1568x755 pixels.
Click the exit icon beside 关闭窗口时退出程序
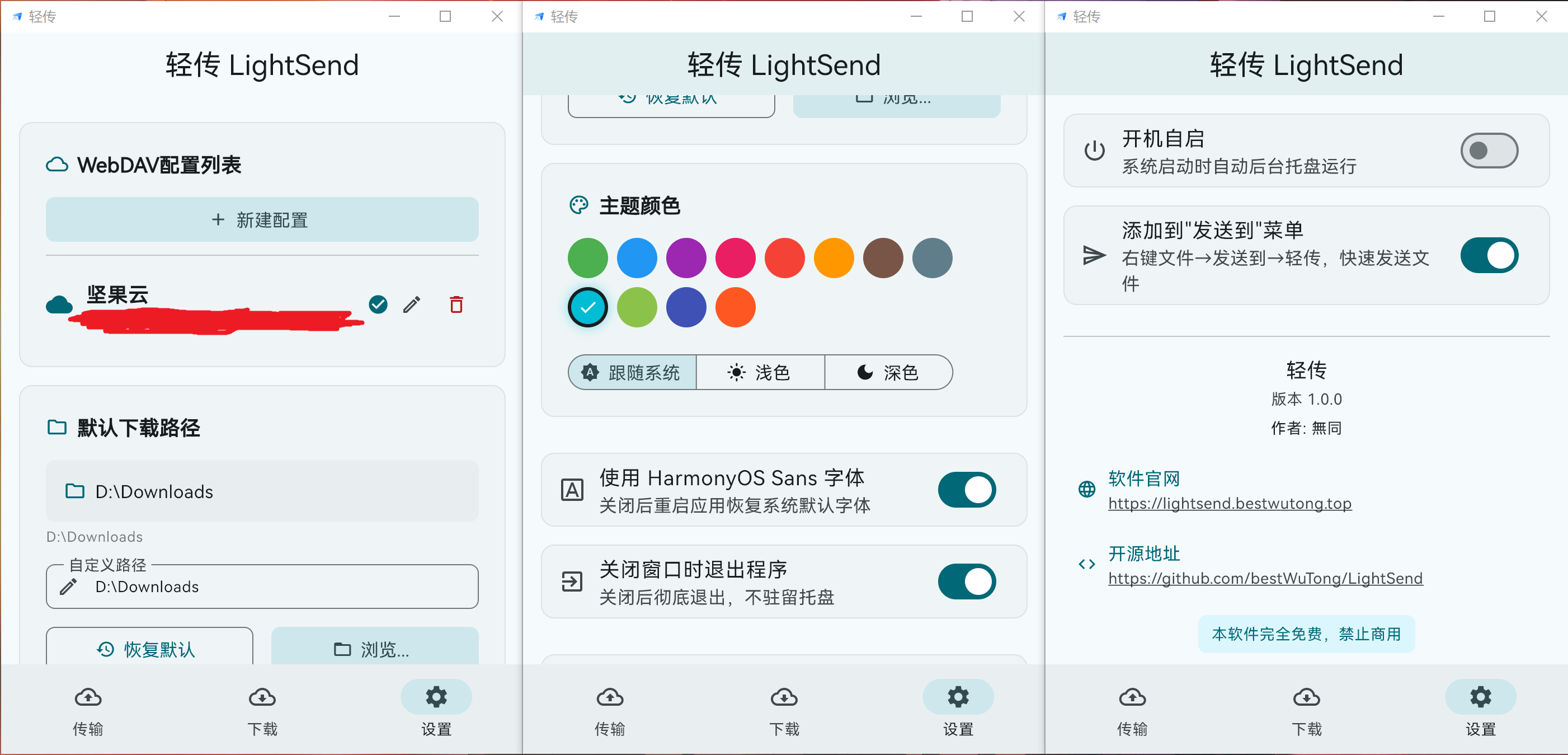point(572,582)
